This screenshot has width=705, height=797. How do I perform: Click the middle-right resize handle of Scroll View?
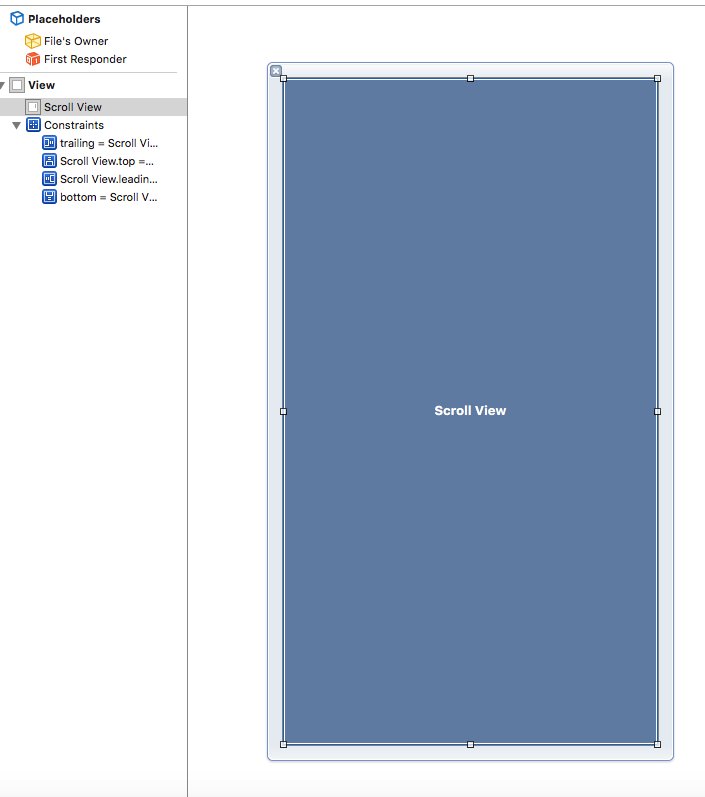pyautogui.click(x=657, y=411)
